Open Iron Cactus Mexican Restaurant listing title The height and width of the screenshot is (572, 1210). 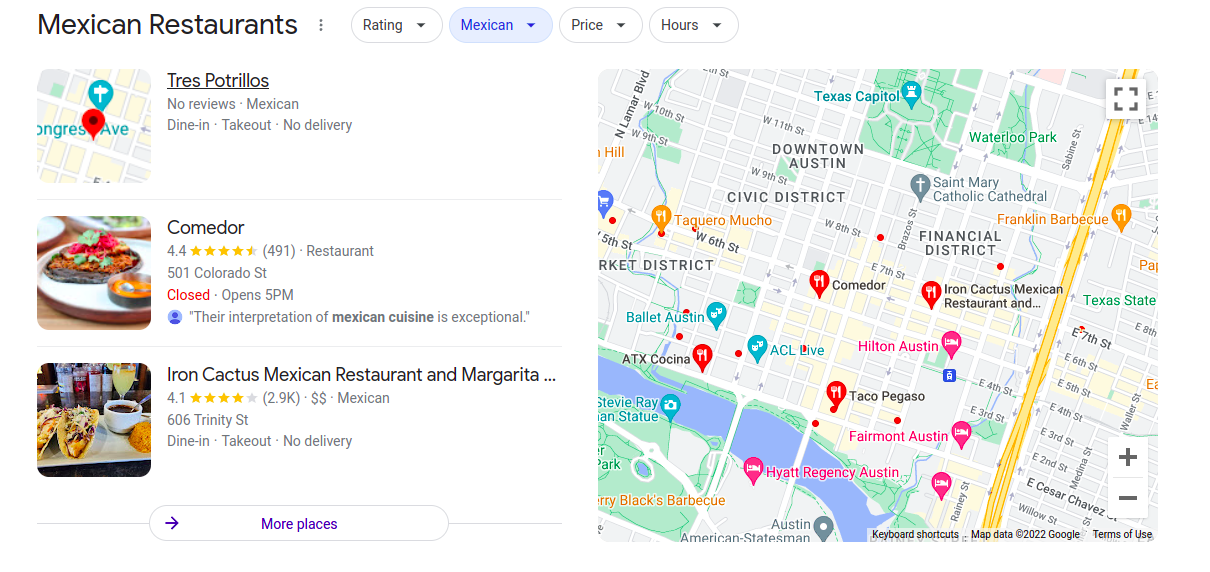[361, 375]
